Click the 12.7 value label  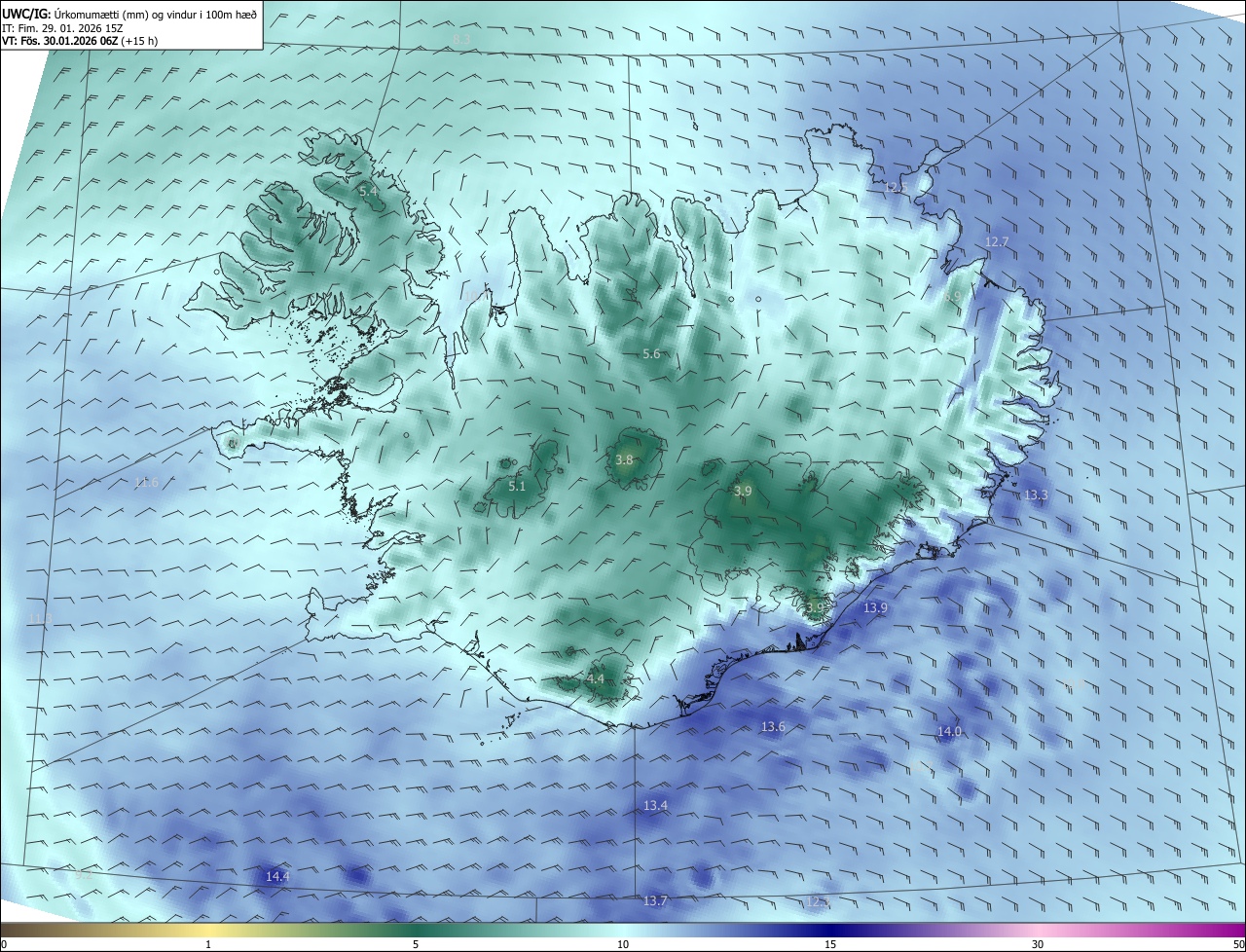click(997, 241)
